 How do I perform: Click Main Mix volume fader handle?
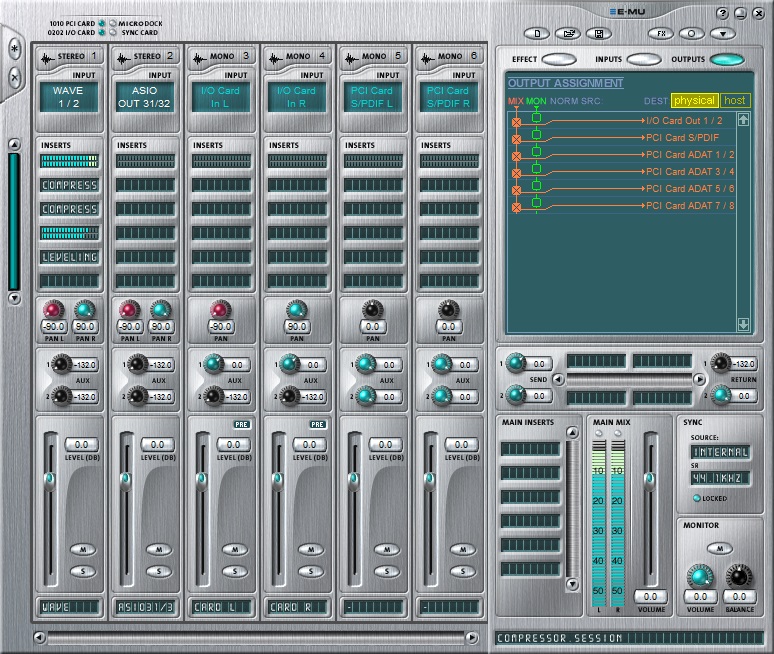tap(650, 480)
